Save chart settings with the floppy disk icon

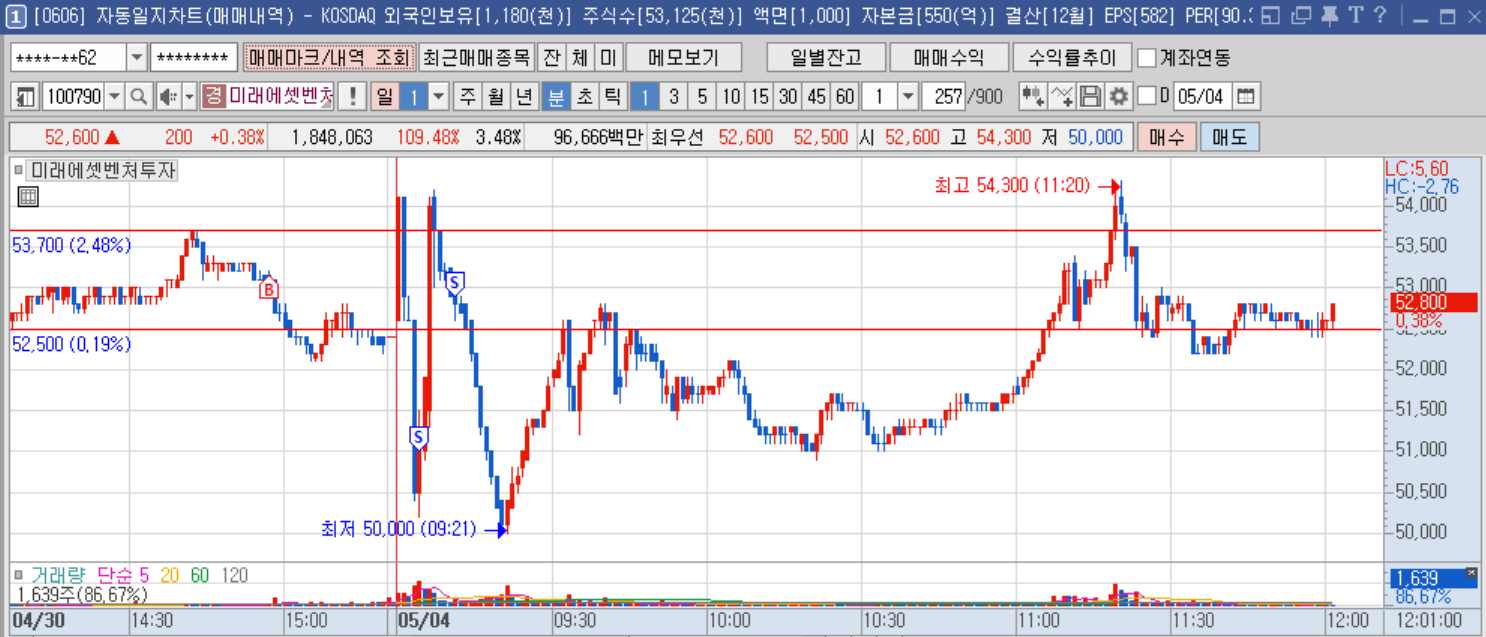1091,97
